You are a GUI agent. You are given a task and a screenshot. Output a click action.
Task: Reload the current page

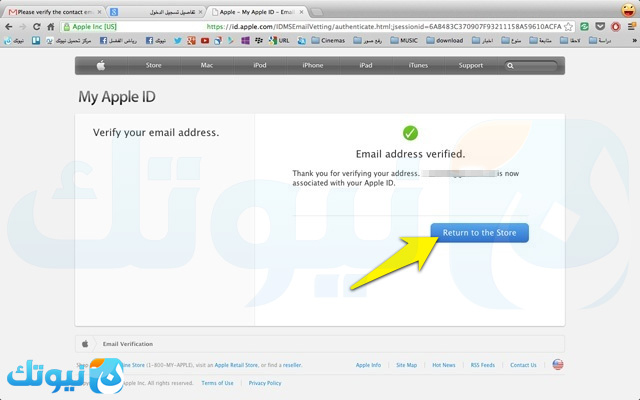(36, 27)
